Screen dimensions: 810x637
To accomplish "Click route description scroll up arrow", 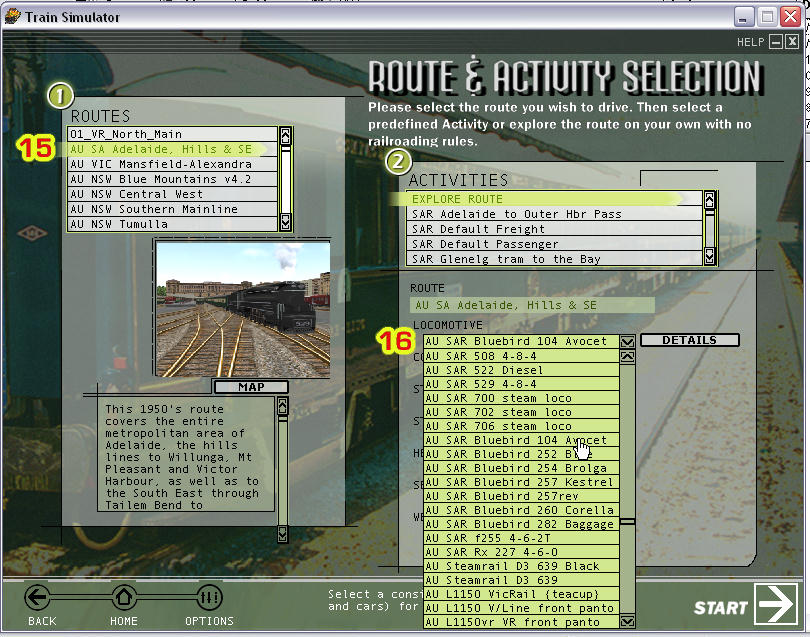I will [x=283, y=407].
